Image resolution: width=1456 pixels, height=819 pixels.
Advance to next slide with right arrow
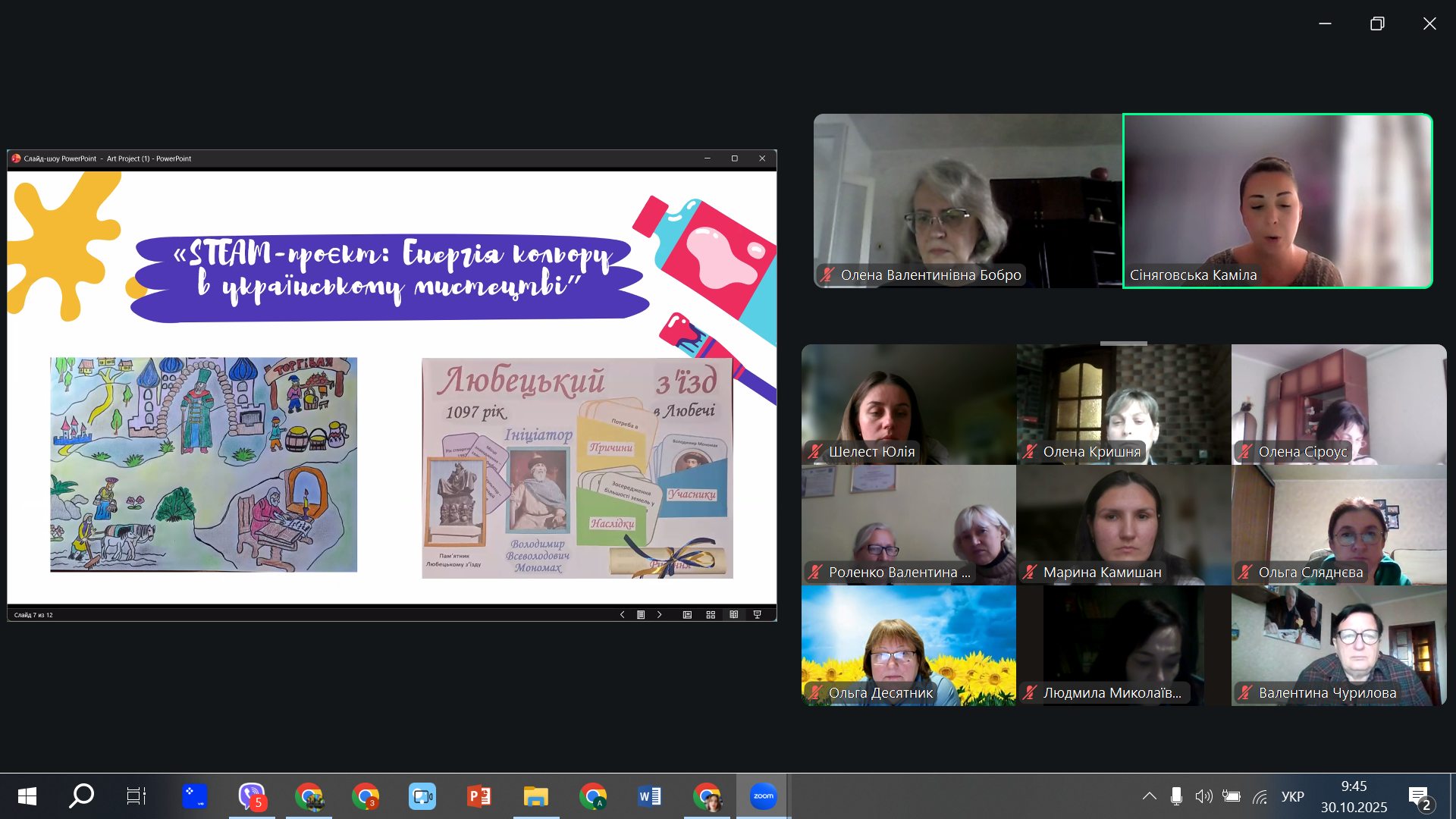(x=659, y=615)
